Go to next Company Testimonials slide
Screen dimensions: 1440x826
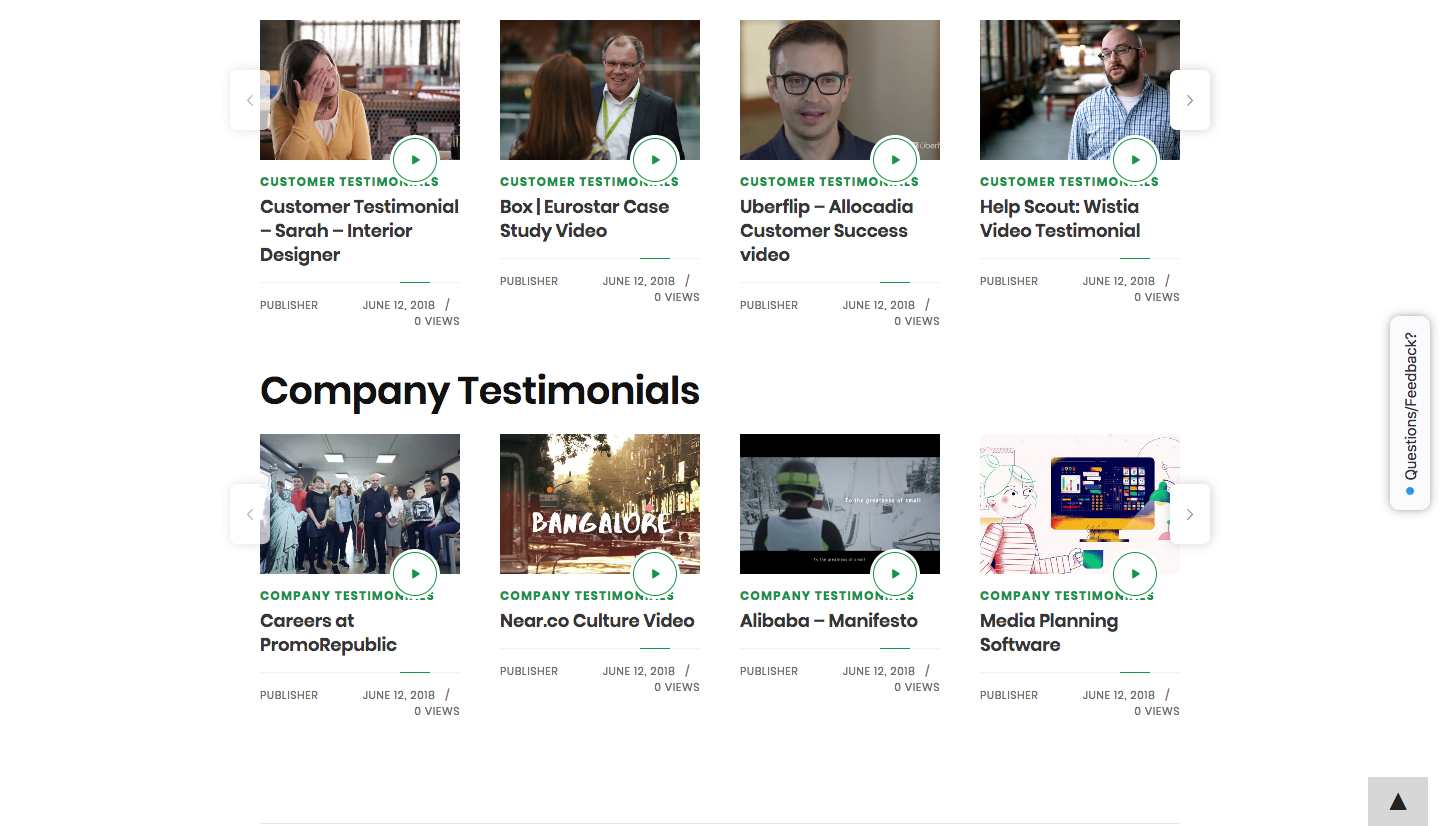click(1190, 514)
